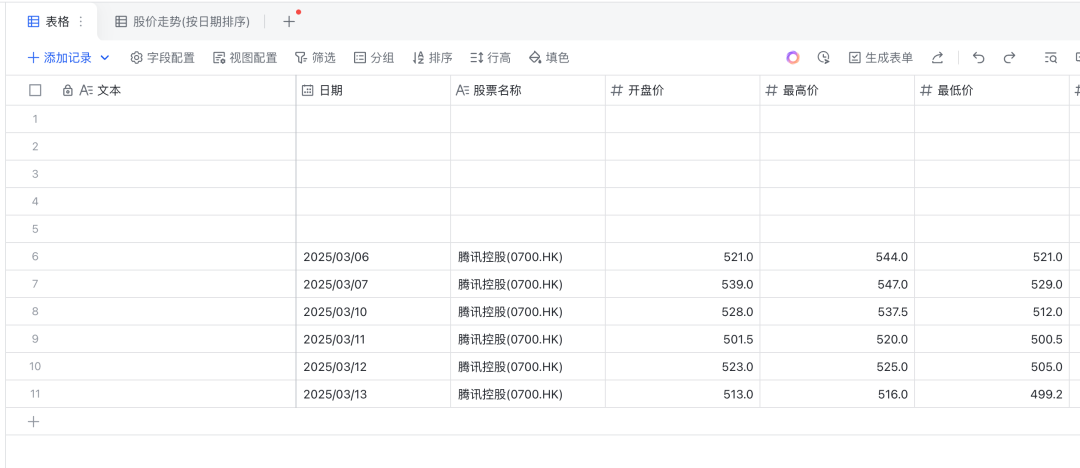
Task: Add a new view with plus tab
Action: pyautogui.click(x=288, y=21)
